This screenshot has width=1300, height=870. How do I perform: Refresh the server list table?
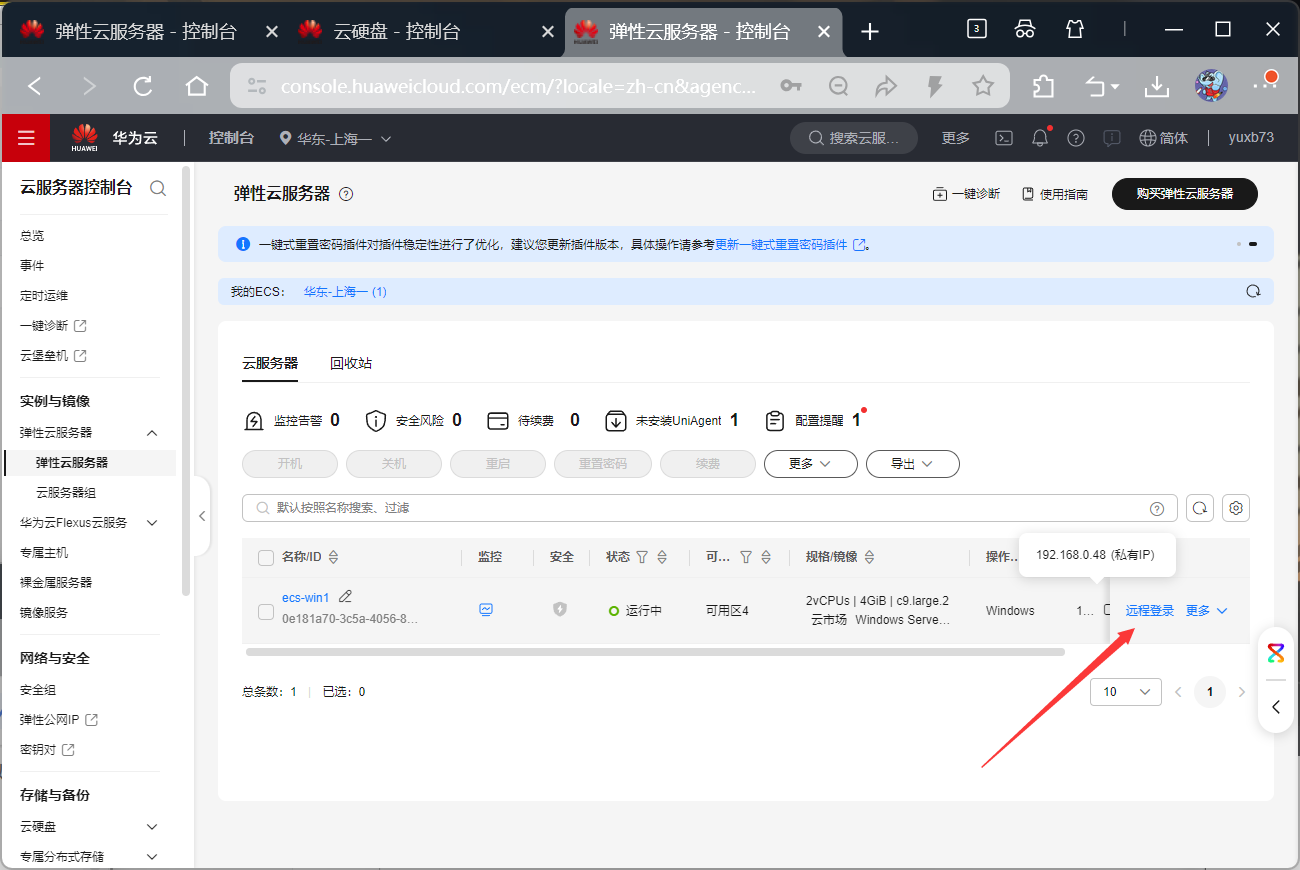(x=1200, y=508)
